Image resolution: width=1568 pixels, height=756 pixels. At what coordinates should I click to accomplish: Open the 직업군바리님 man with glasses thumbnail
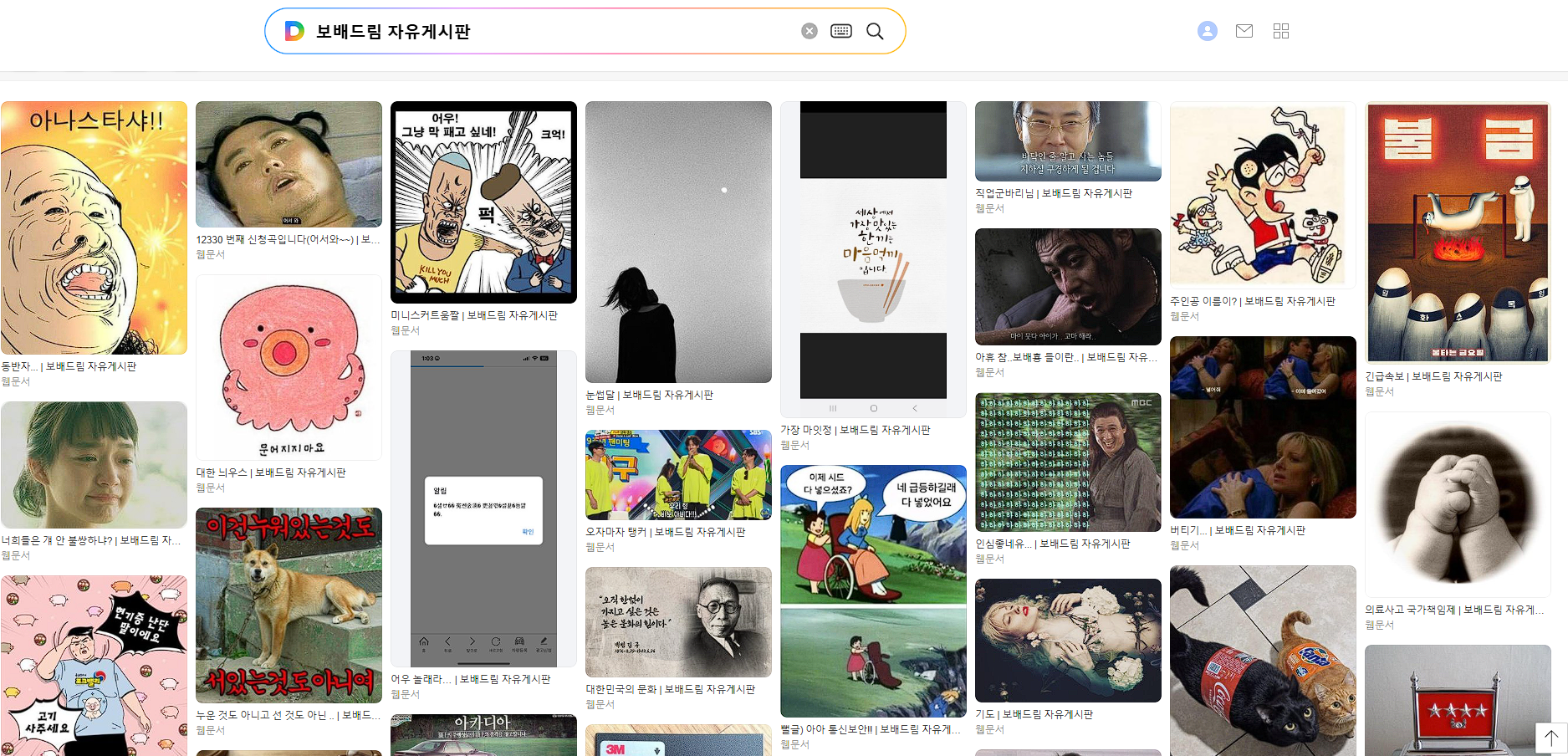[x=1068, y=141]
